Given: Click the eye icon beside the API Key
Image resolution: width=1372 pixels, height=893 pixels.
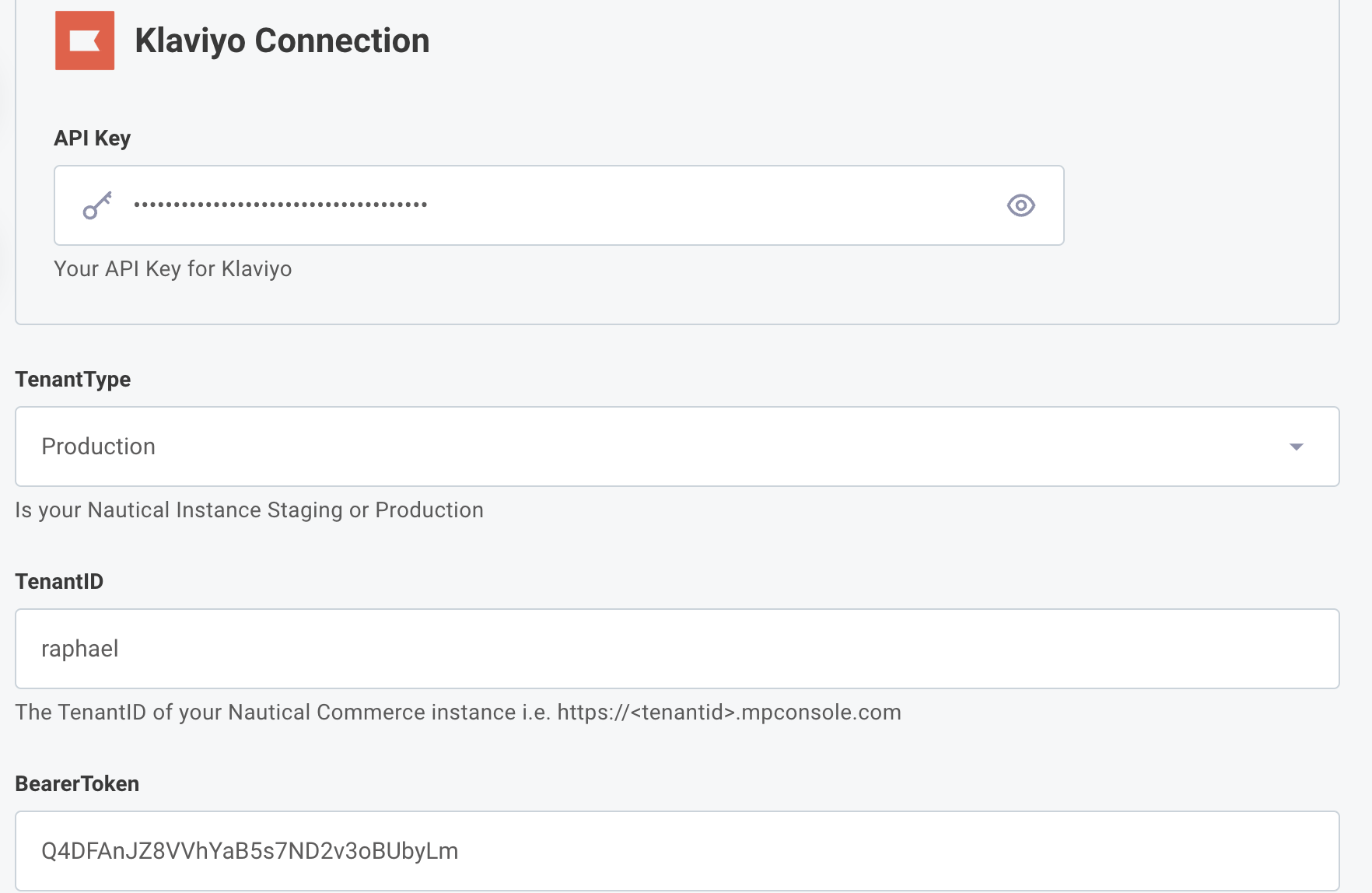Looking at the screenshot, I should (x=1021, y=205).
